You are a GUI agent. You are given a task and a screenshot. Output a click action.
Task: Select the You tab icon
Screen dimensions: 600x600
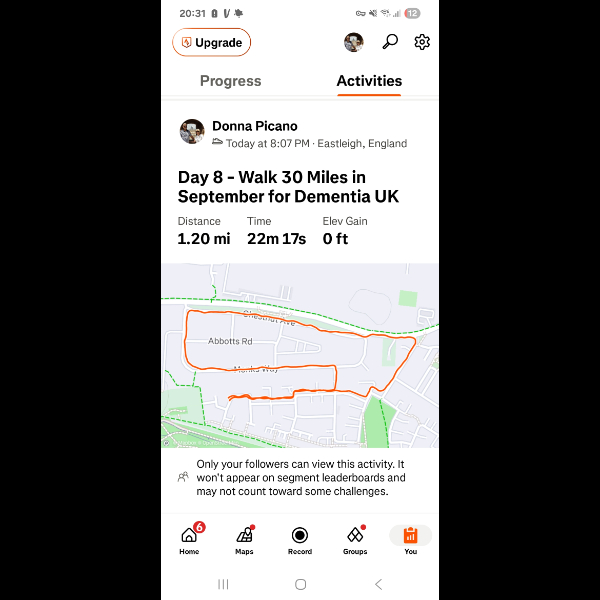coord(411,539)
